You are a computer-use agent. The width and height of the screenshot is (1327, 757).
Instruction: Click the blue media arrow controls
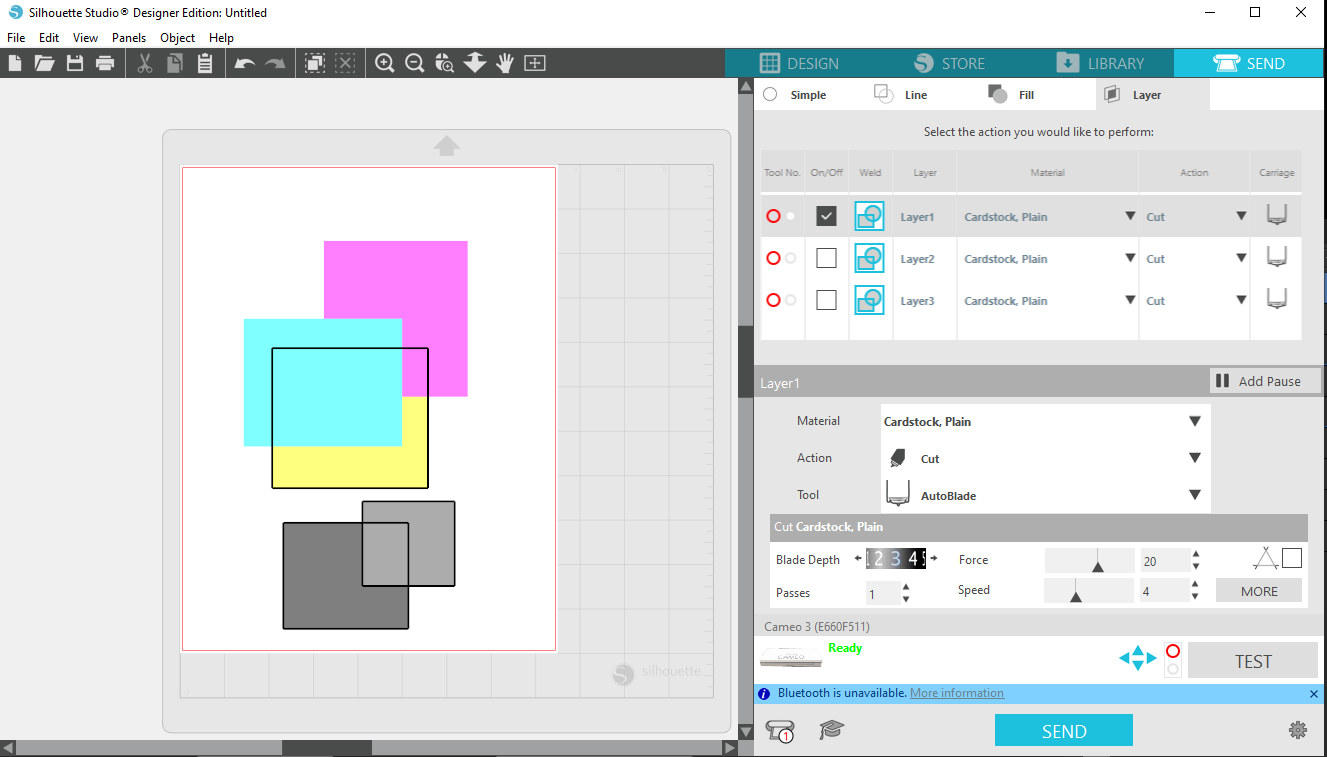click(x=1137, y=658)
